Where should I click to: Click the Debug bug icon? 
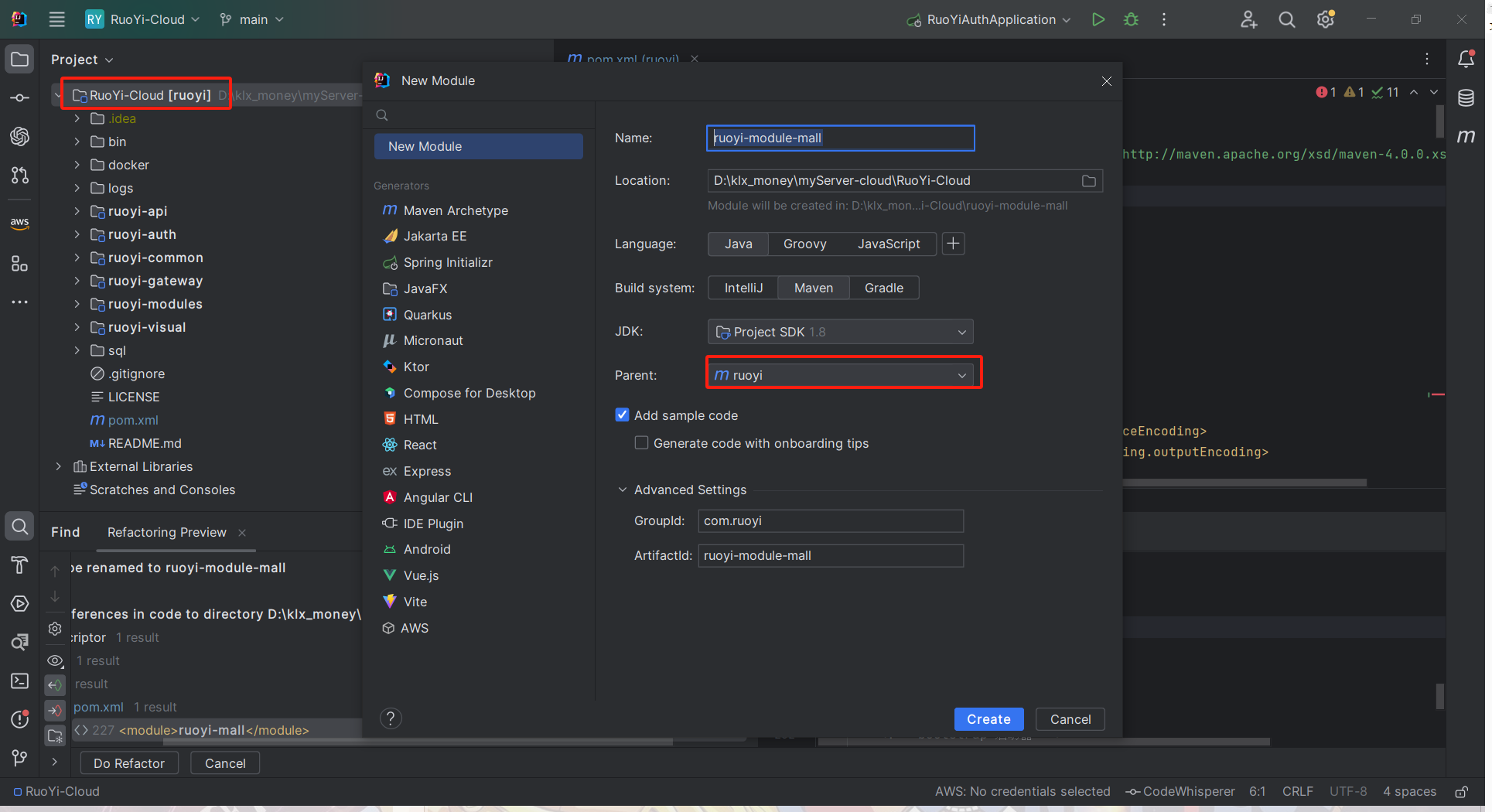pos(1131,19)
